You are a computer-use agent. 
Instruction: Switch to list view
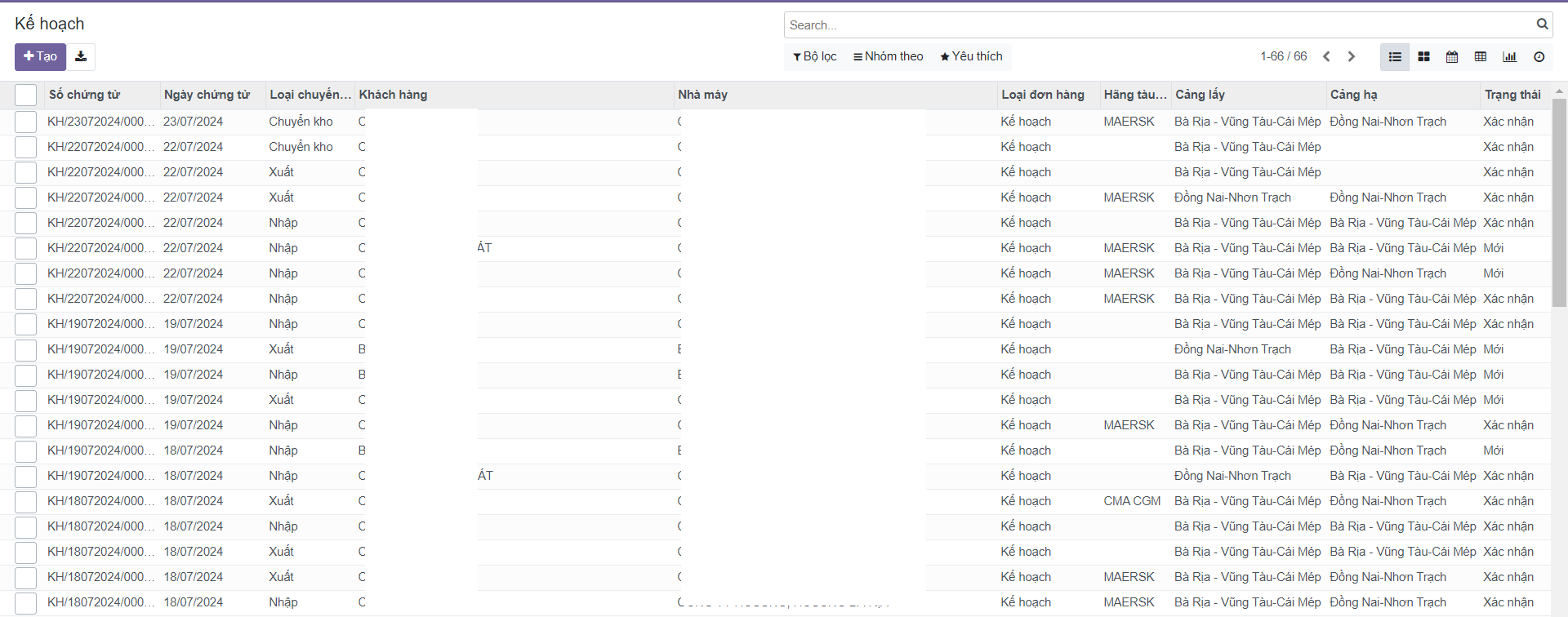point(1395,56)
